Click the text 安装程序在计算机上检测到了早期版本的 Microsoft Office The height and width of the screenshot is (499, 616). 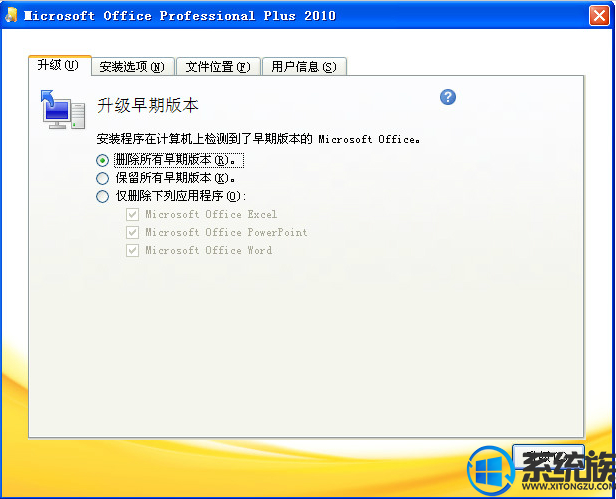pos(258,139)
